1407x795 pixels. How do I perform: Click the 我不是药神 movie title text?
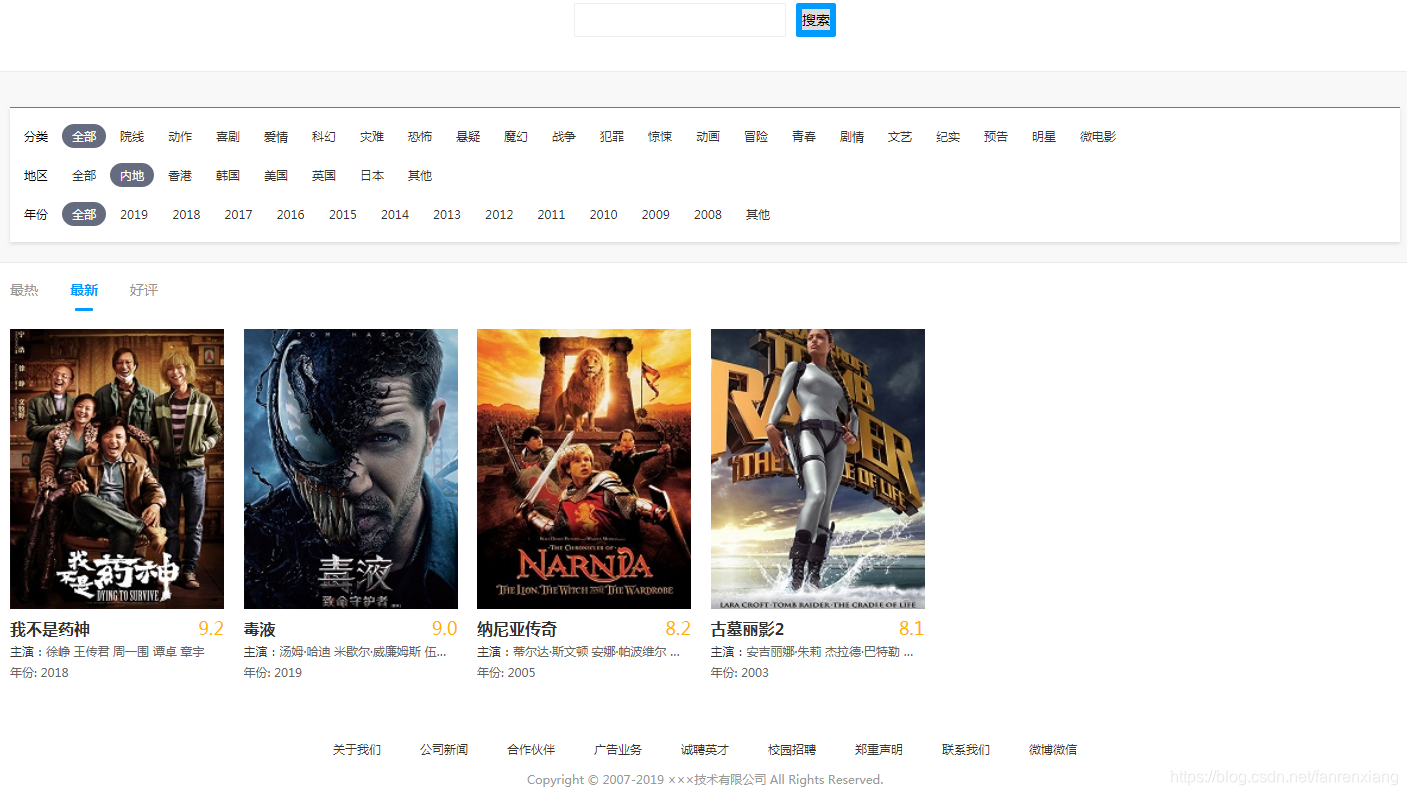click(50, 629)
